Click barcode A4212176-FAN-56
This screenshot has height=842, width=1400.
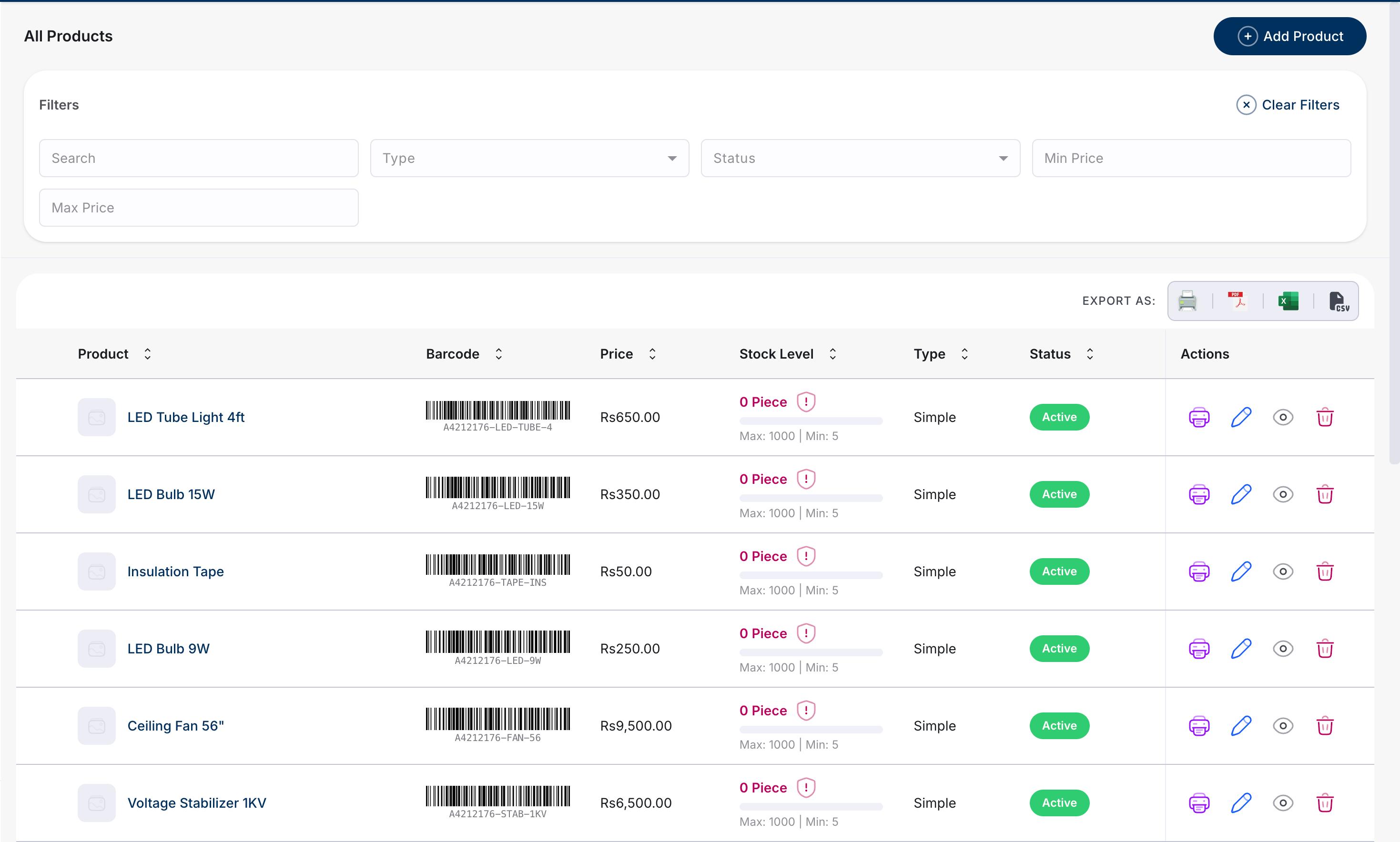coord(498,725)
